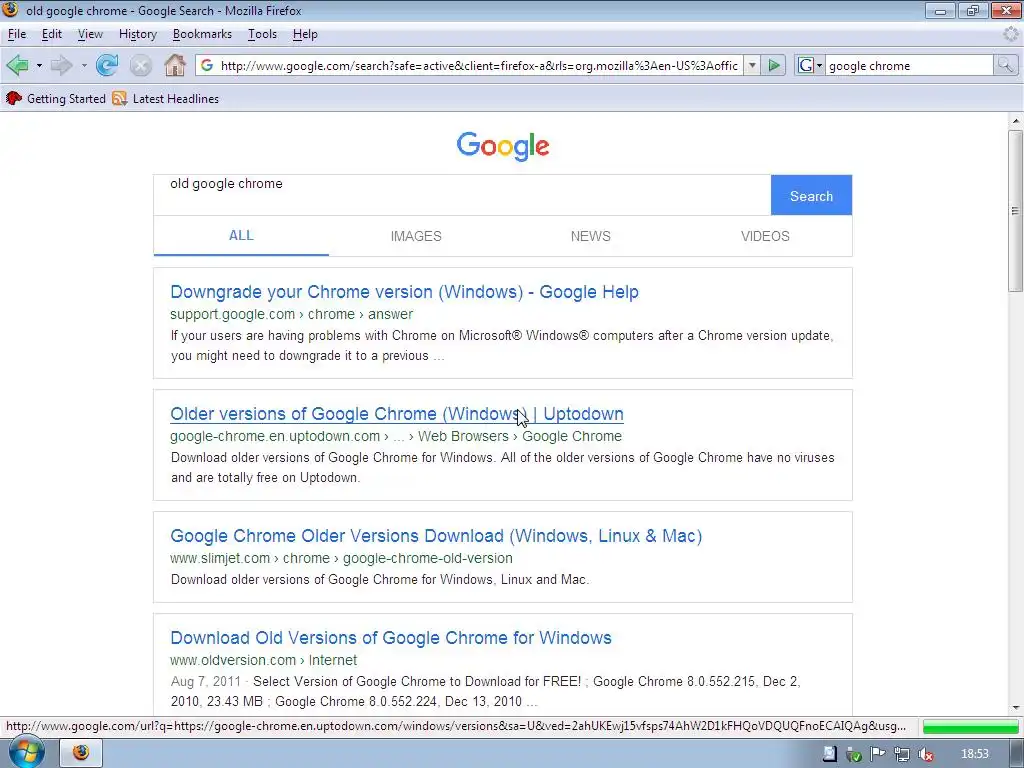This screenshot has width=1024, height=768.
Task: Open the Latest Headlines feed bookmark
Action: pos(165,99)
